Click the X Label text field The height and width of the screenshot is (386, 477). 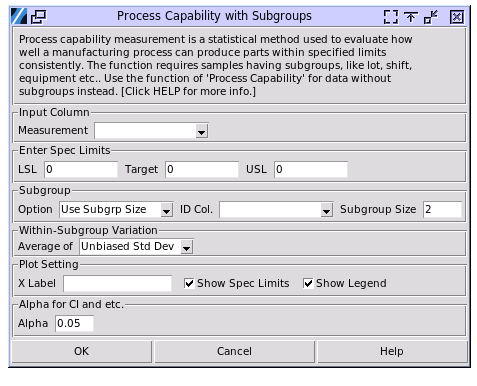coord(117,283)
